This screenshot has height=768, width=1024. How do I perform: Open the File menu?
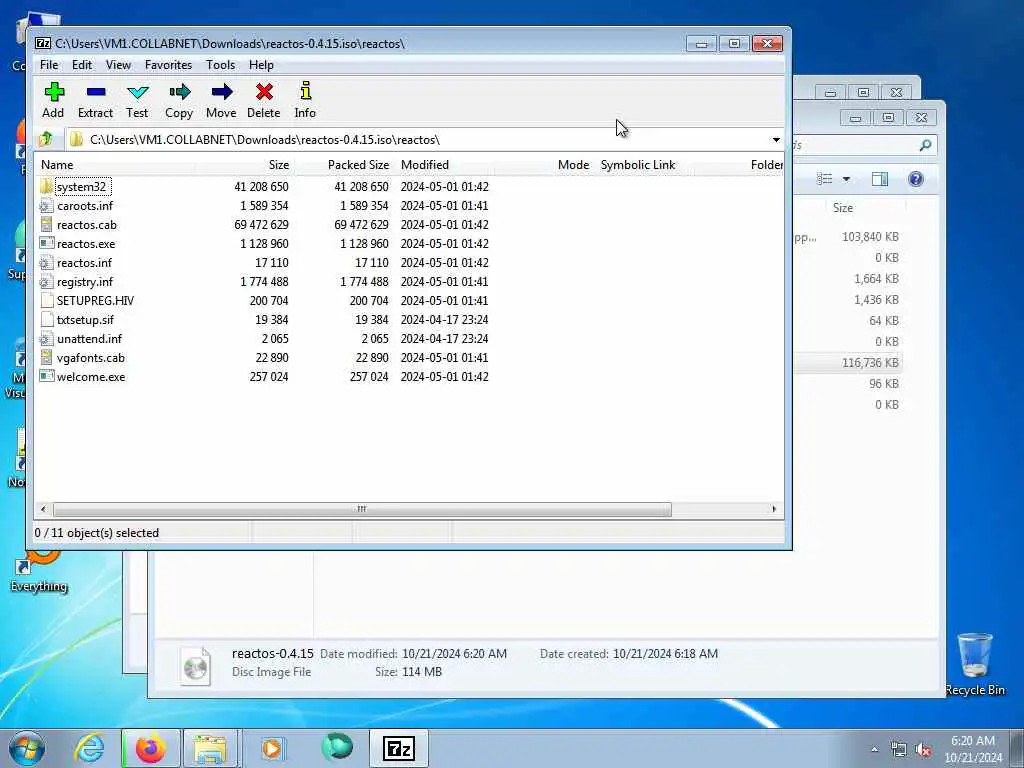(x=49, y=65)
